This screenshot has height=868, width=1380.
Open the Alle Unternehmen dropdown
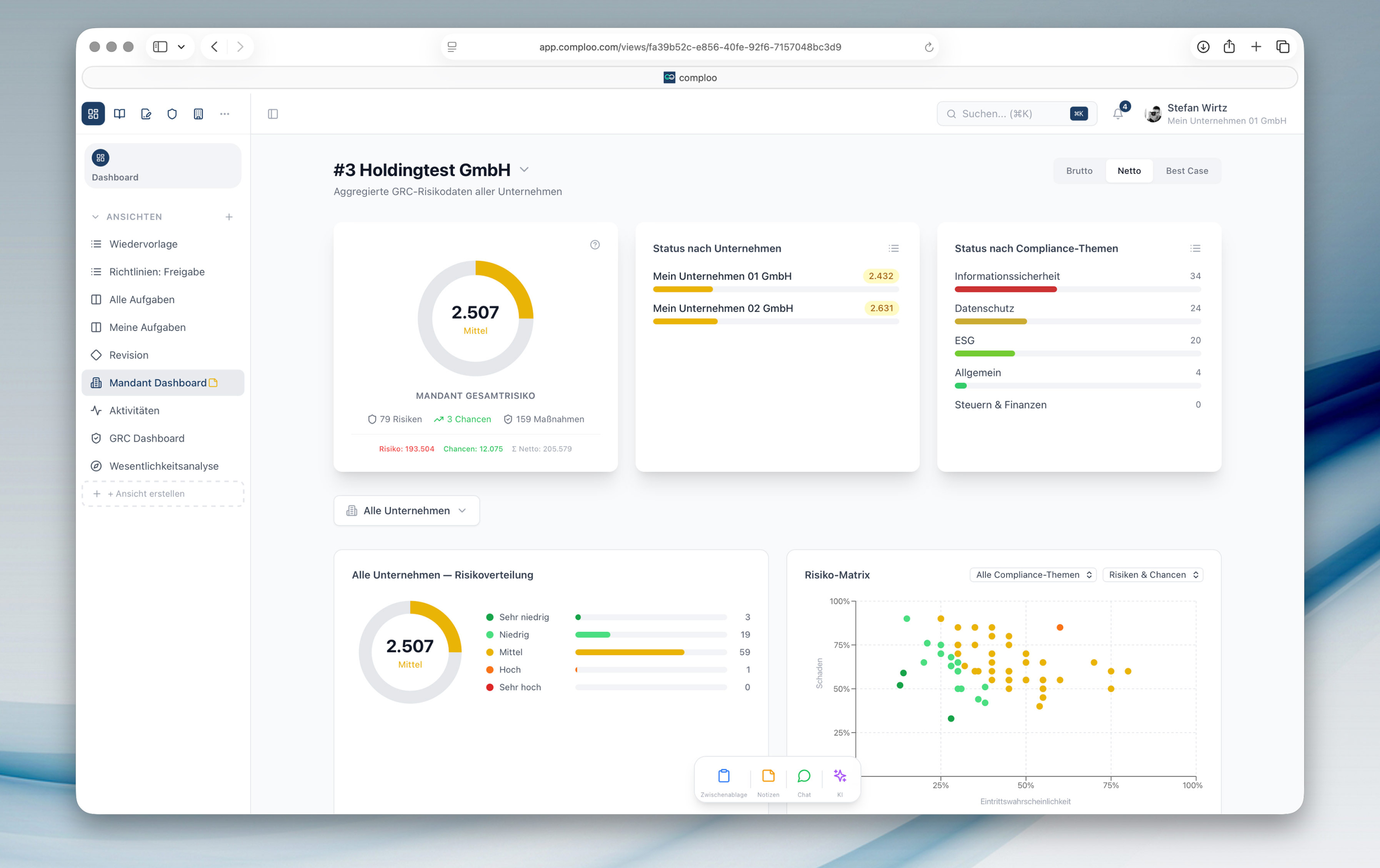coord(406,511)
